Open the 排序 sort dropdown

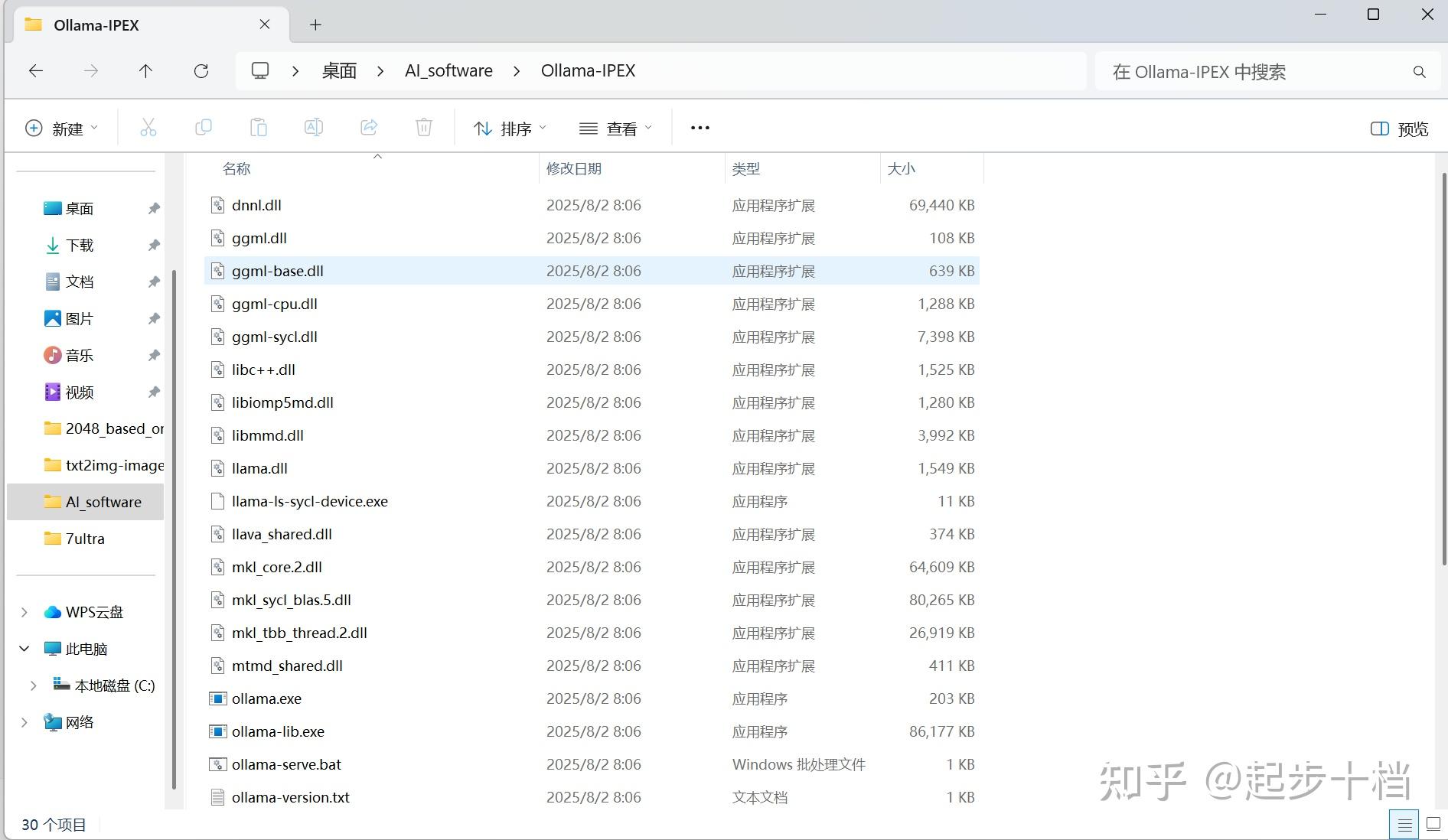pyautogui.click(x=508, y=128)
